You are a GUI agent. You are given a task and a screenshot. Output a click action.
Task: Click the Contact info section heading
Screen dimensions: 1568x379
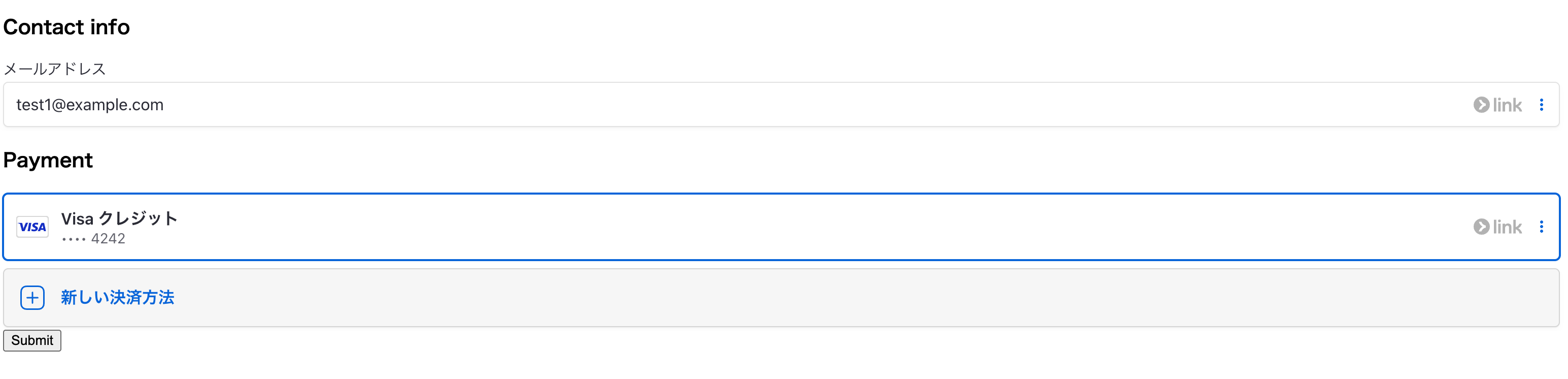(67, 27)
